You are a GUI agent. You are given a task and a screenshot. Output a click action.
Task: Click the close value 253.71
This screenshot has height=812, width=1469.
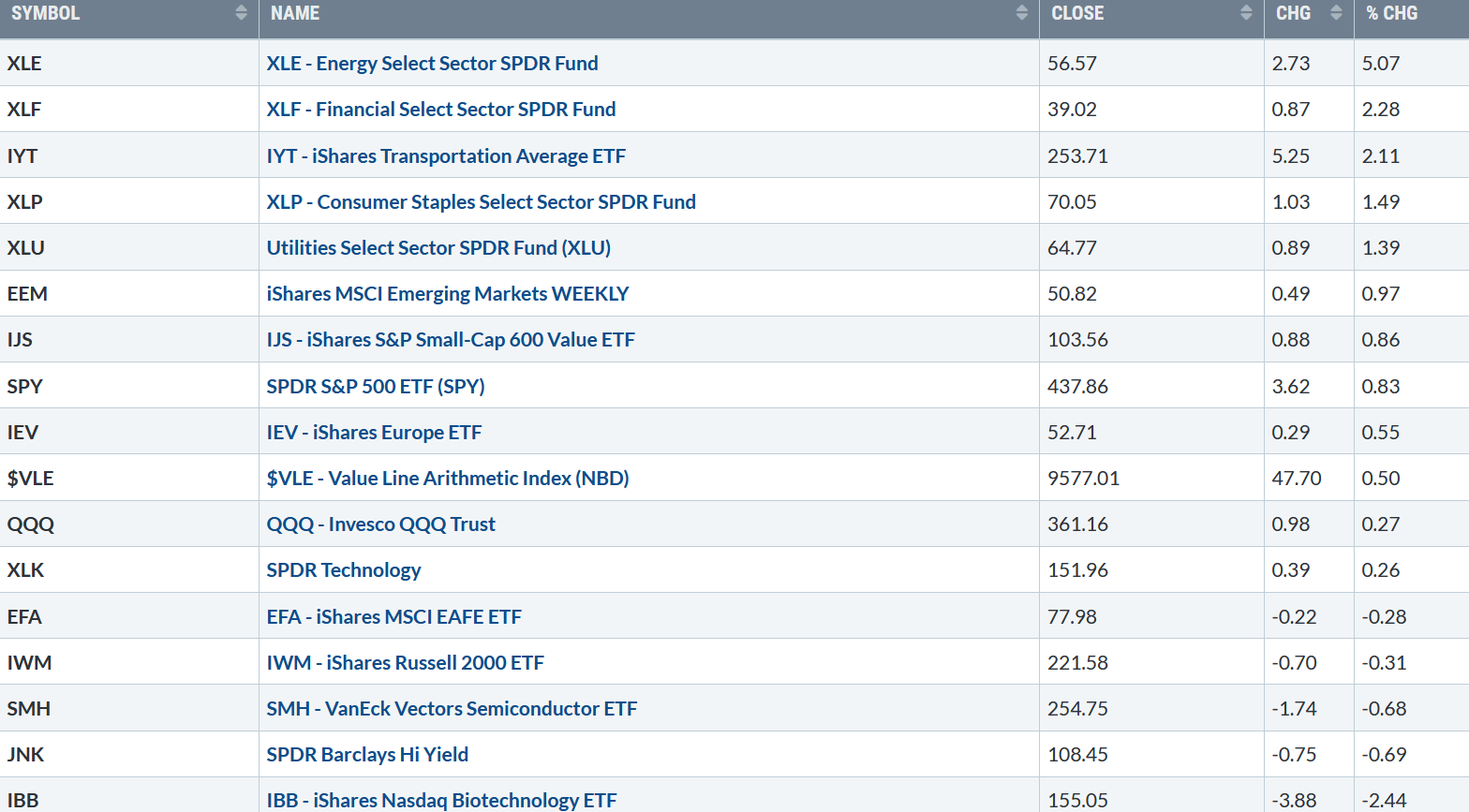pyautogui.click(x=1077, y=155)
